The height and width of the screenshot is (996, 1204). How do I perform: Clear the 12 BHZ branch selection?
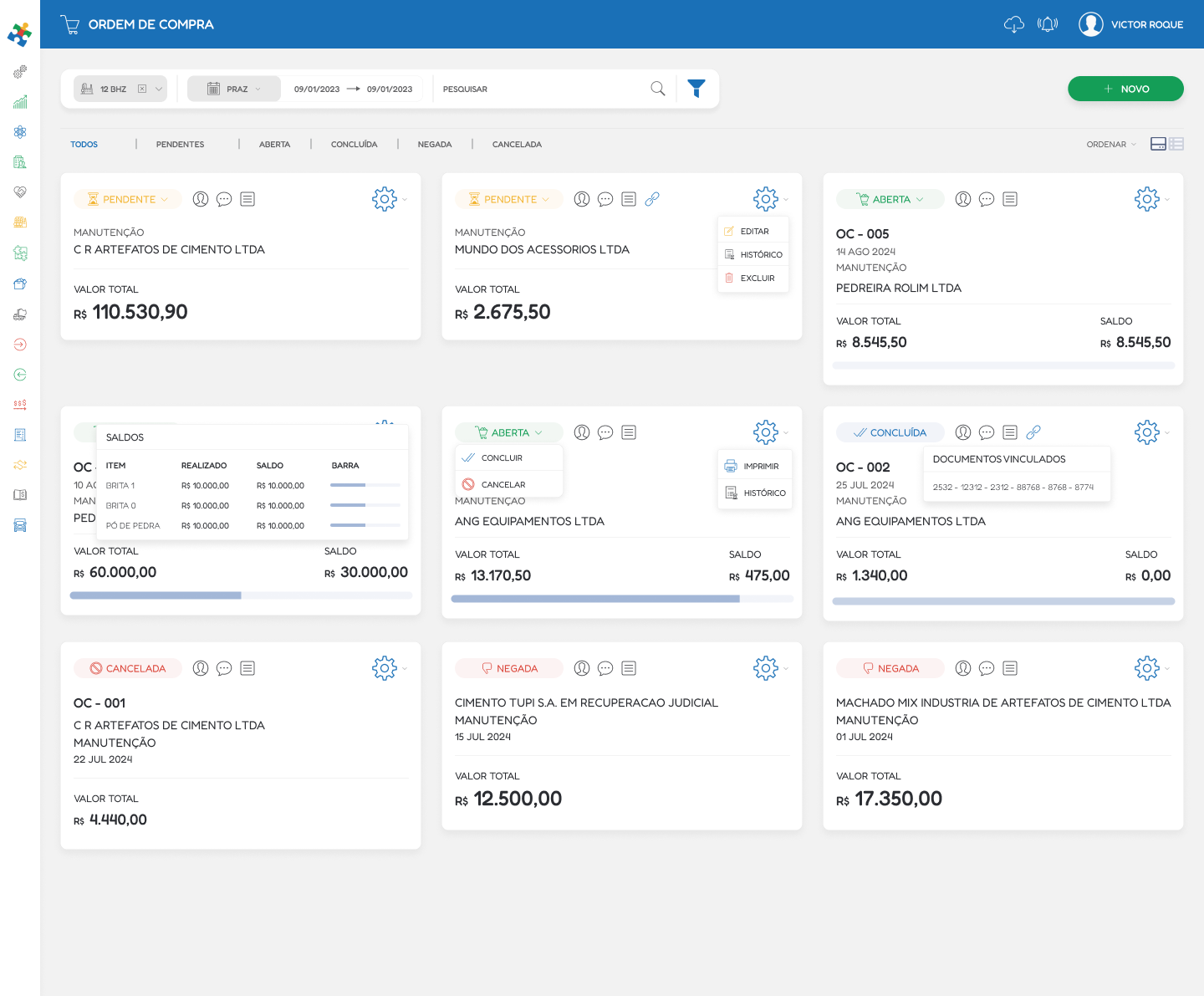[142, 89]
